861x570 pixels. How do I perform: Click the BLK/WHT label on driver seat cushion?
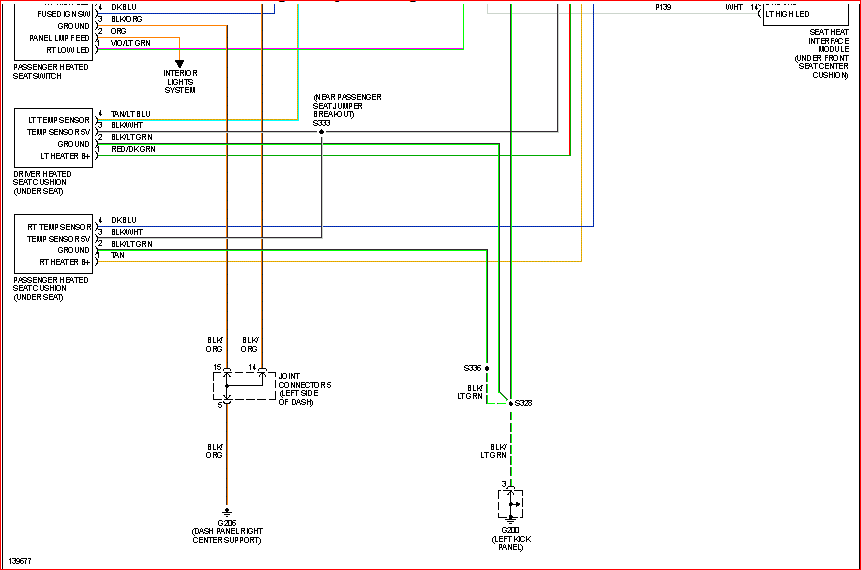click(x=127, y=125)
